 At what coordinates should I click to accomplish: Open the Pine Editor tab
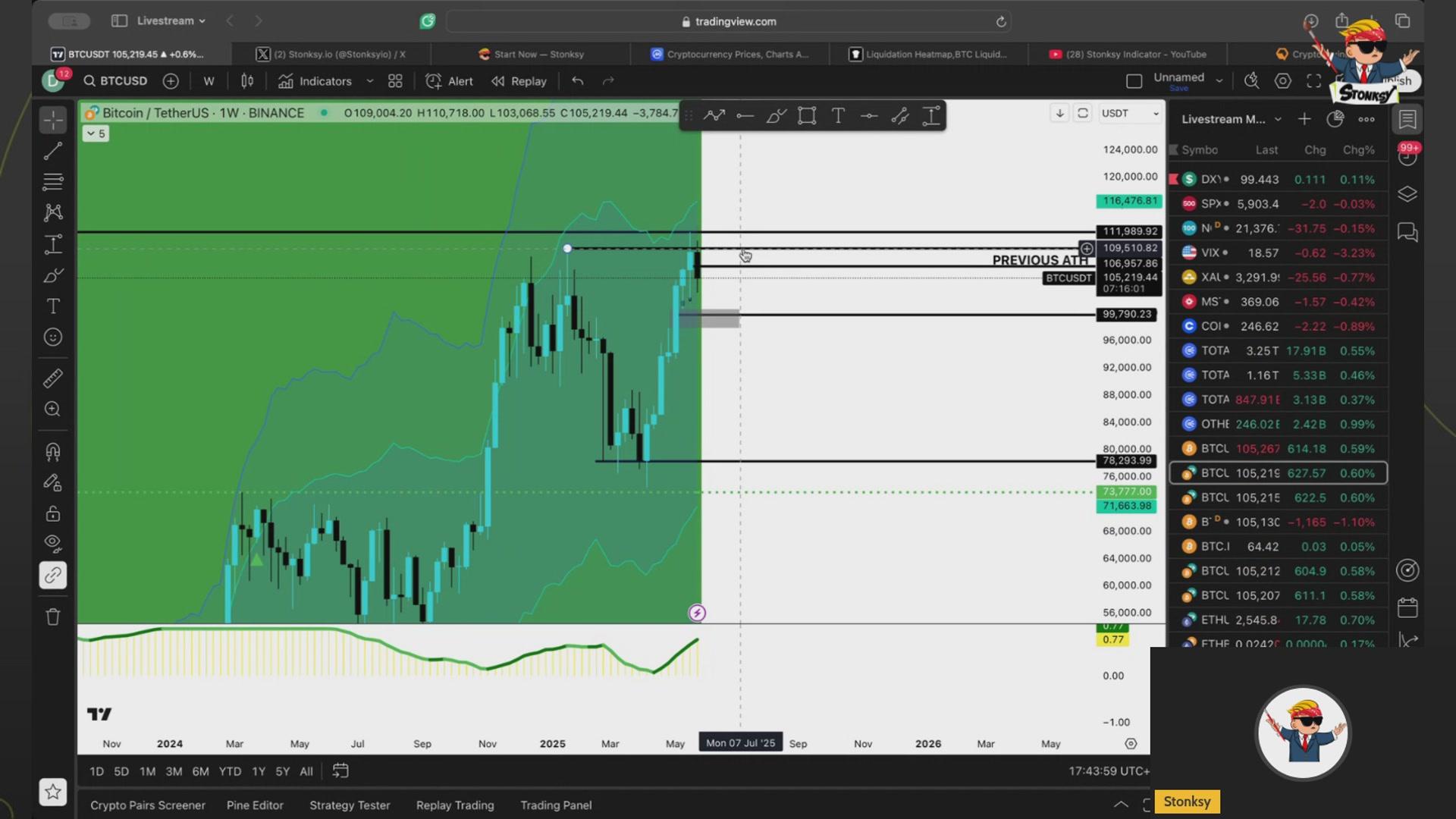pos(255,805)
